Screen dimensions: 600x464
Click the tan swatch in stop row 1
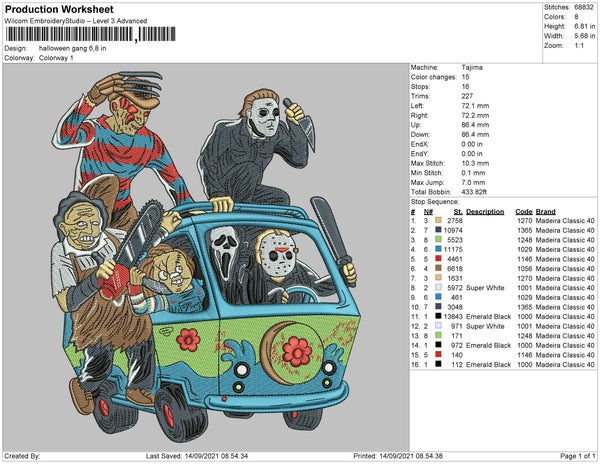click(438, 220)
